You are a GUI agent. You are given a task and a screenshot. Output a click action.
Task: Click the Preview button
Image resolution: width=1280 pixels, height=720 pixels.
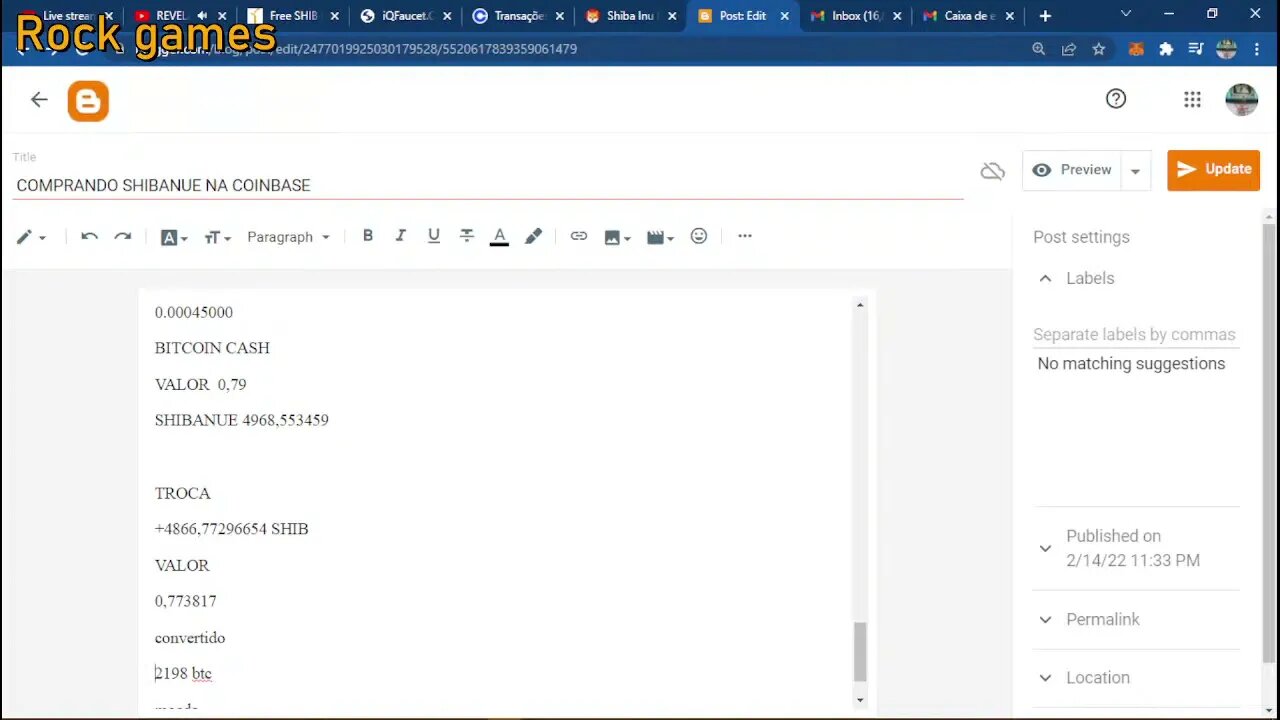pos(1072,170)
